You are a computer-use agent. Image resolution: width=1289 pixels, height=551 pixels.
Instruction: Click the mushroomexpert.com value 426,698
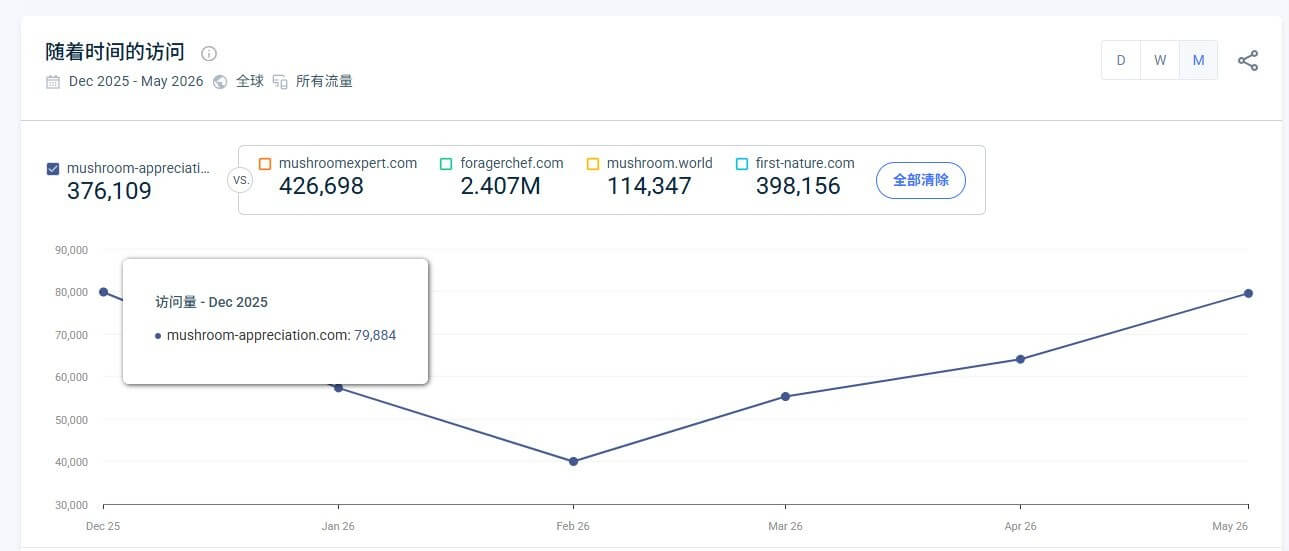(x=321, y=186)
